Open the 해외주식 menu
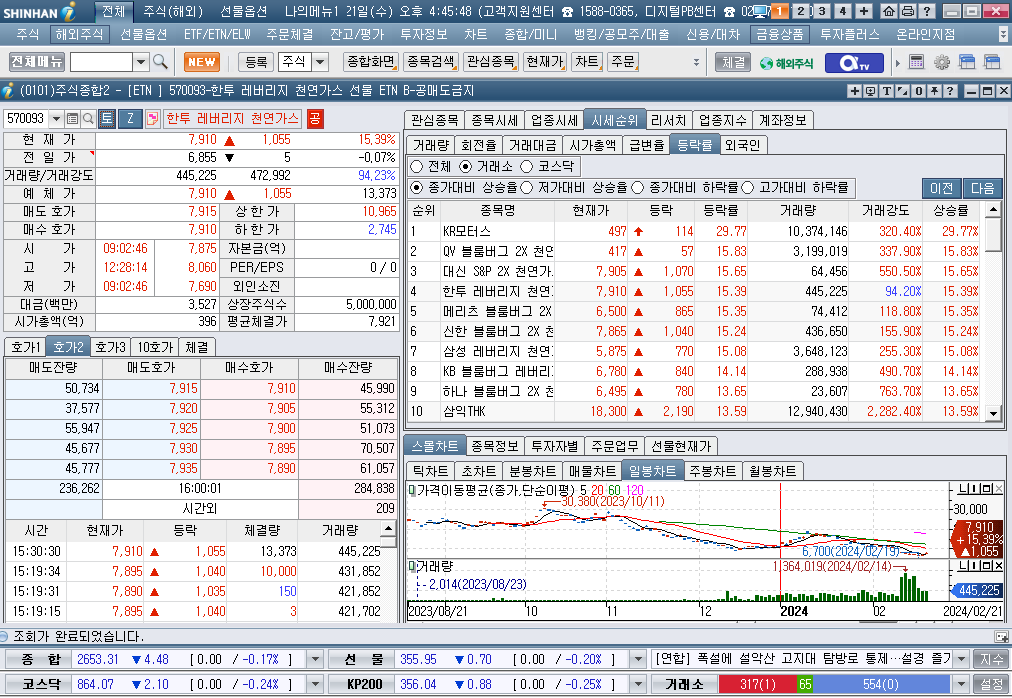This screenshot has width=1012, height=698. point(79,34)
